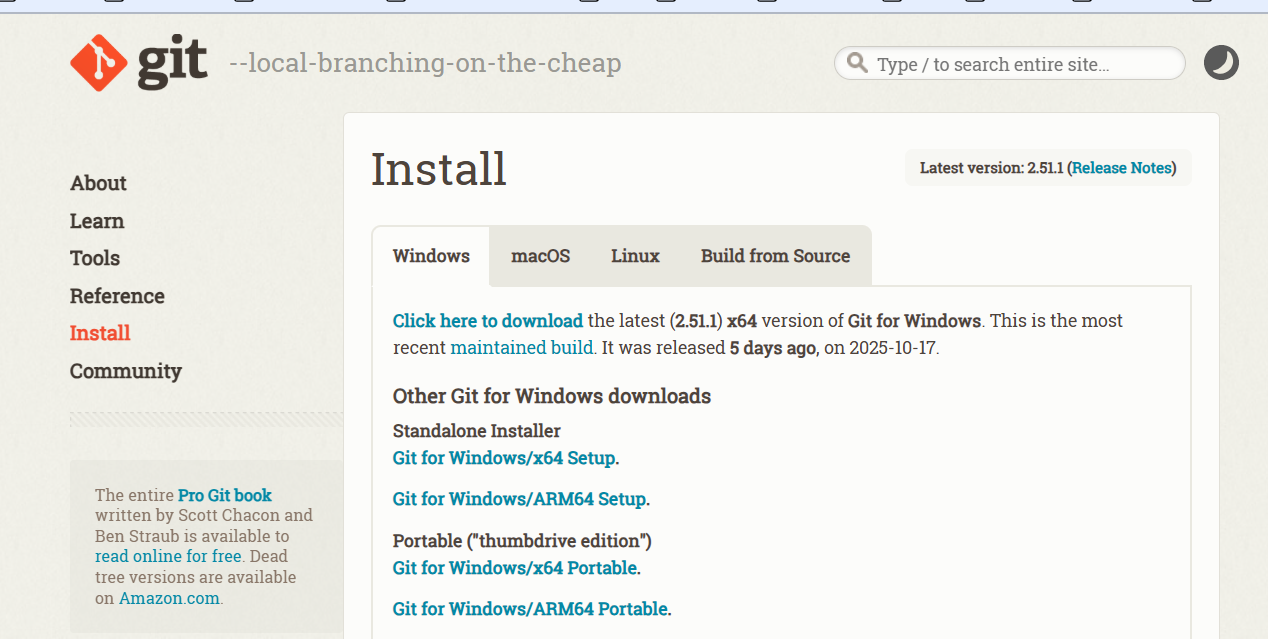The height and width of the screenshot is (639, 1268).
Task: Click the 'Install' page heading
Action: click(x=439, y=169)
